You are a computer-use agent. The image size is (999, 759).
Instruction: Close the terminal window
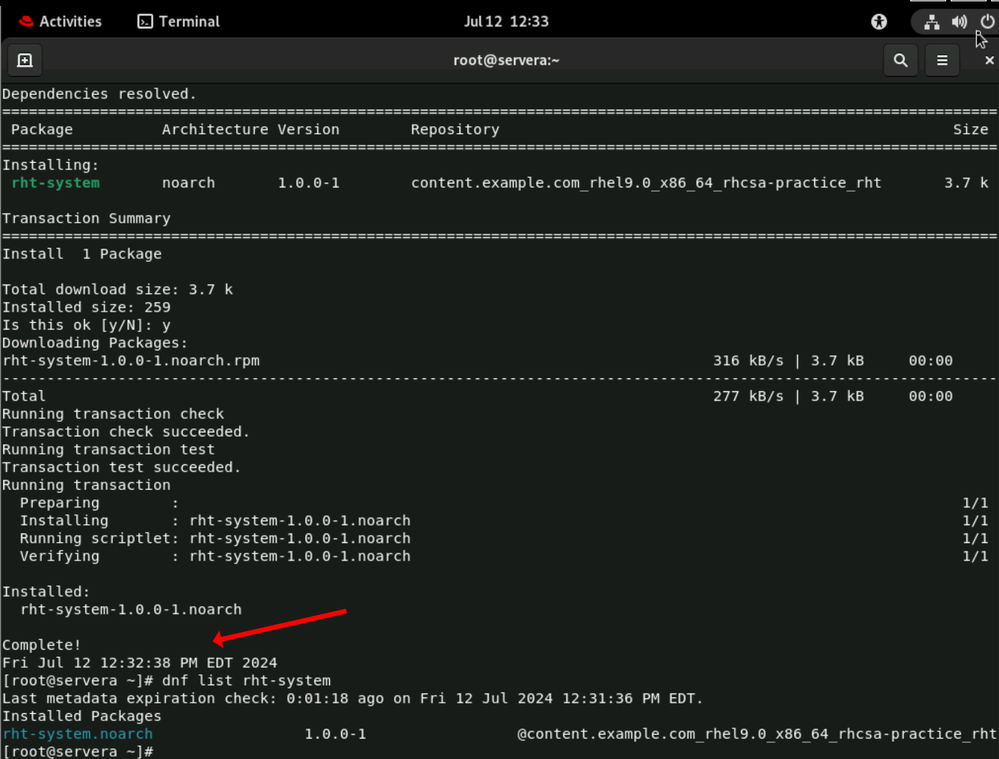989,61
